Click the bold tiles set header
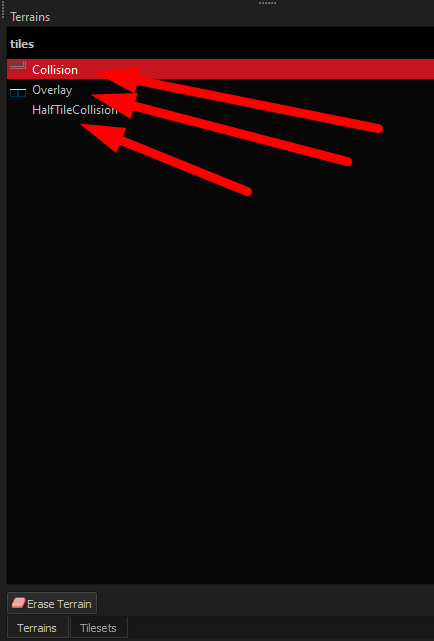The height and width of the screenshot is (641, 434). click(x=22, y=44)
